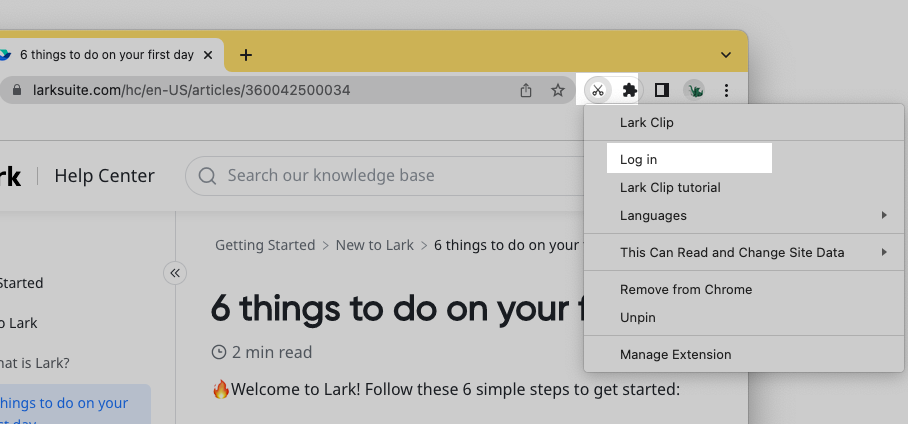
Task: Open a new tab with the plus button
Action: [246, 54]
